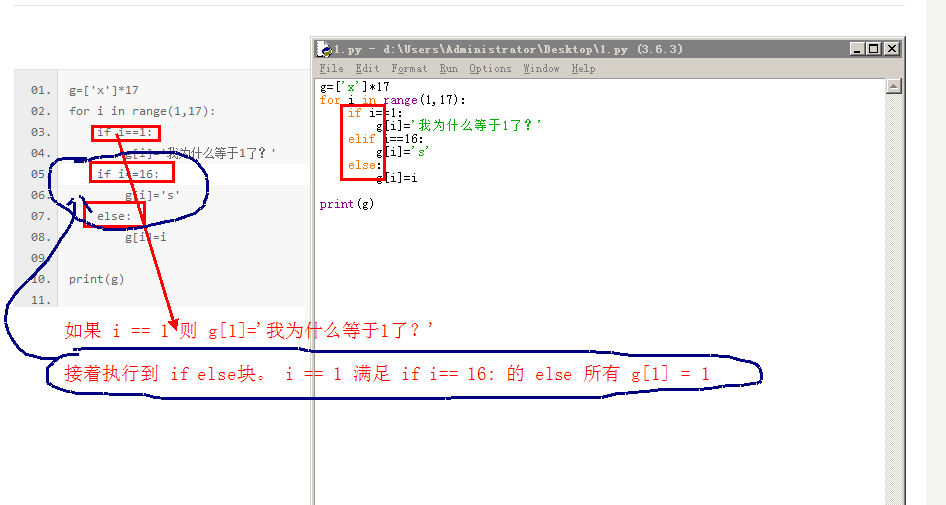The image size is (946, 505).
Task: Close the 1.py editor window
Action: 891,48
